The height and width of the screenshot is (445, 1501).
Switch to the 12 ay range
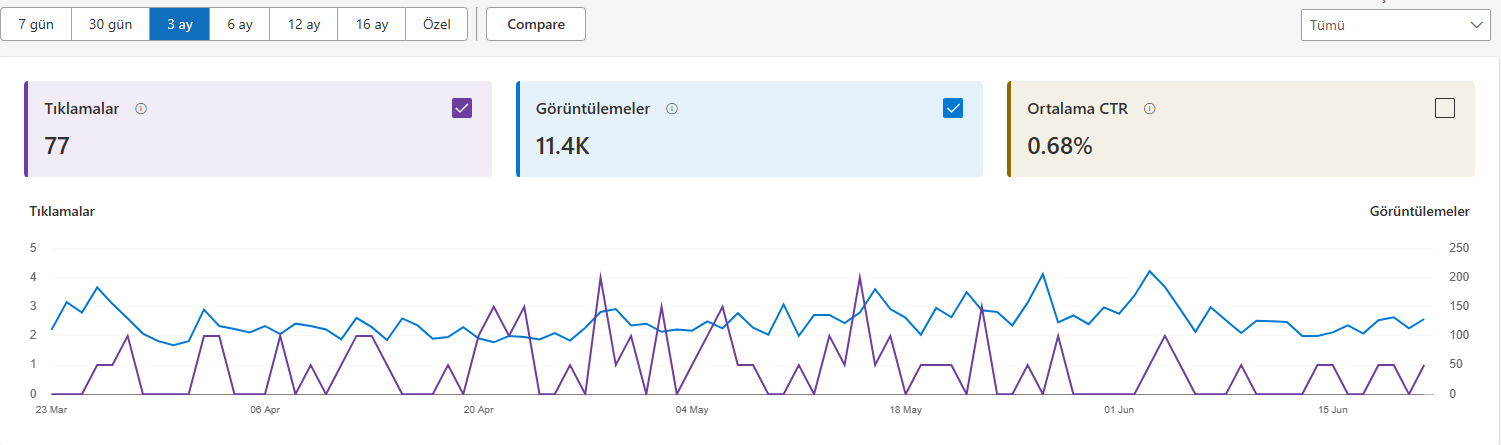pyautogui.click(x=303, y=25)
